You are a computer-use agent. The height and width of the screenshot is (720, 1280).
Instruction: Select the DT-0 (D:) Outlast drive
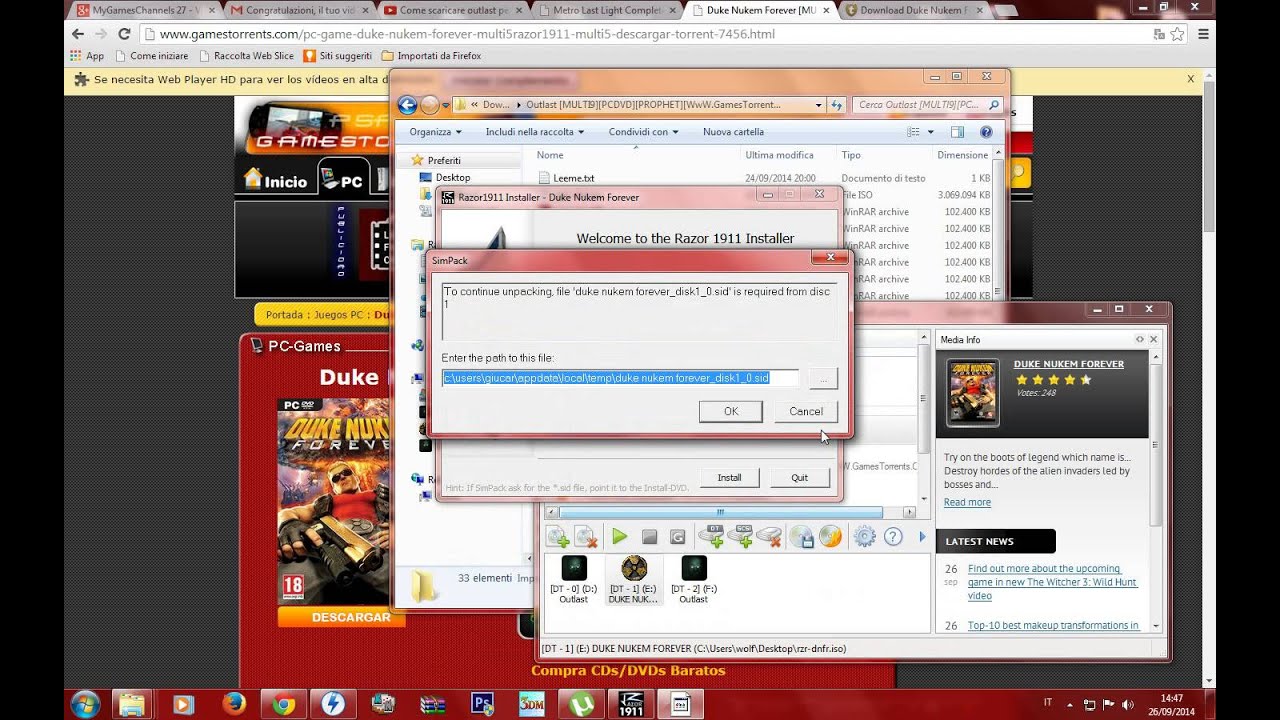click(x=574, y=580)
